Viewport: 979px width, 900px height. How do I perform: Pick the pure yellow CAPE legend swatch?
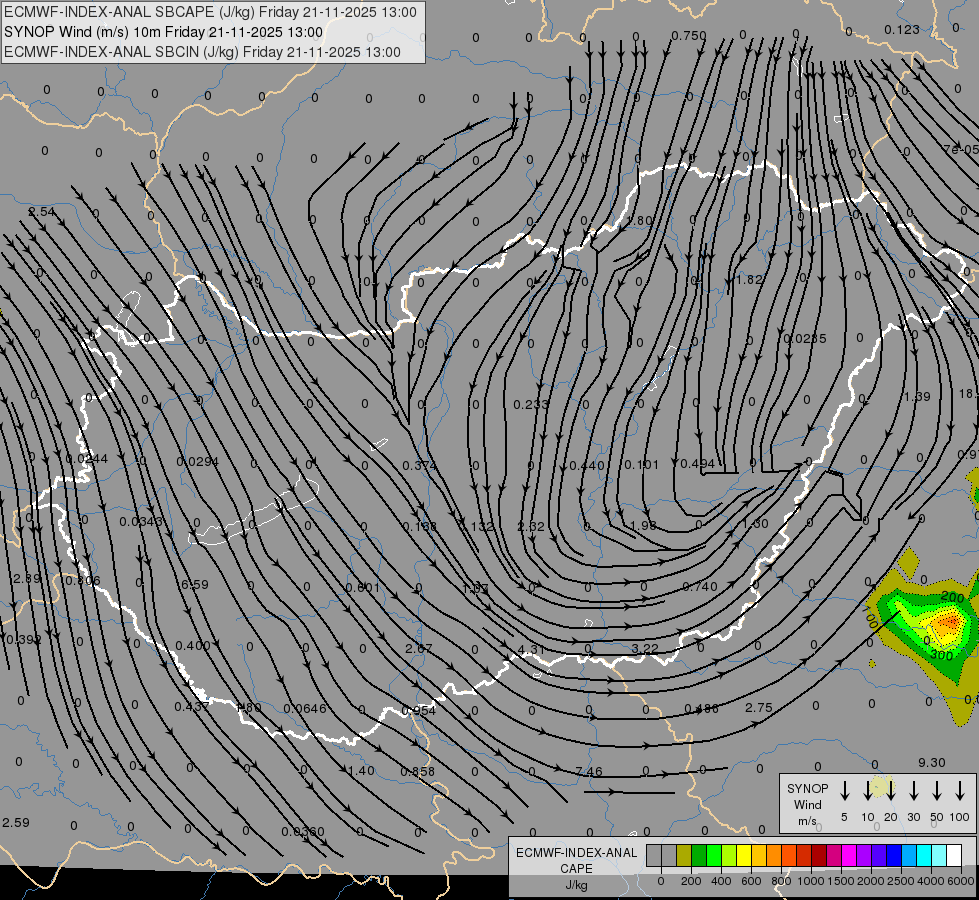coord(744,855)
